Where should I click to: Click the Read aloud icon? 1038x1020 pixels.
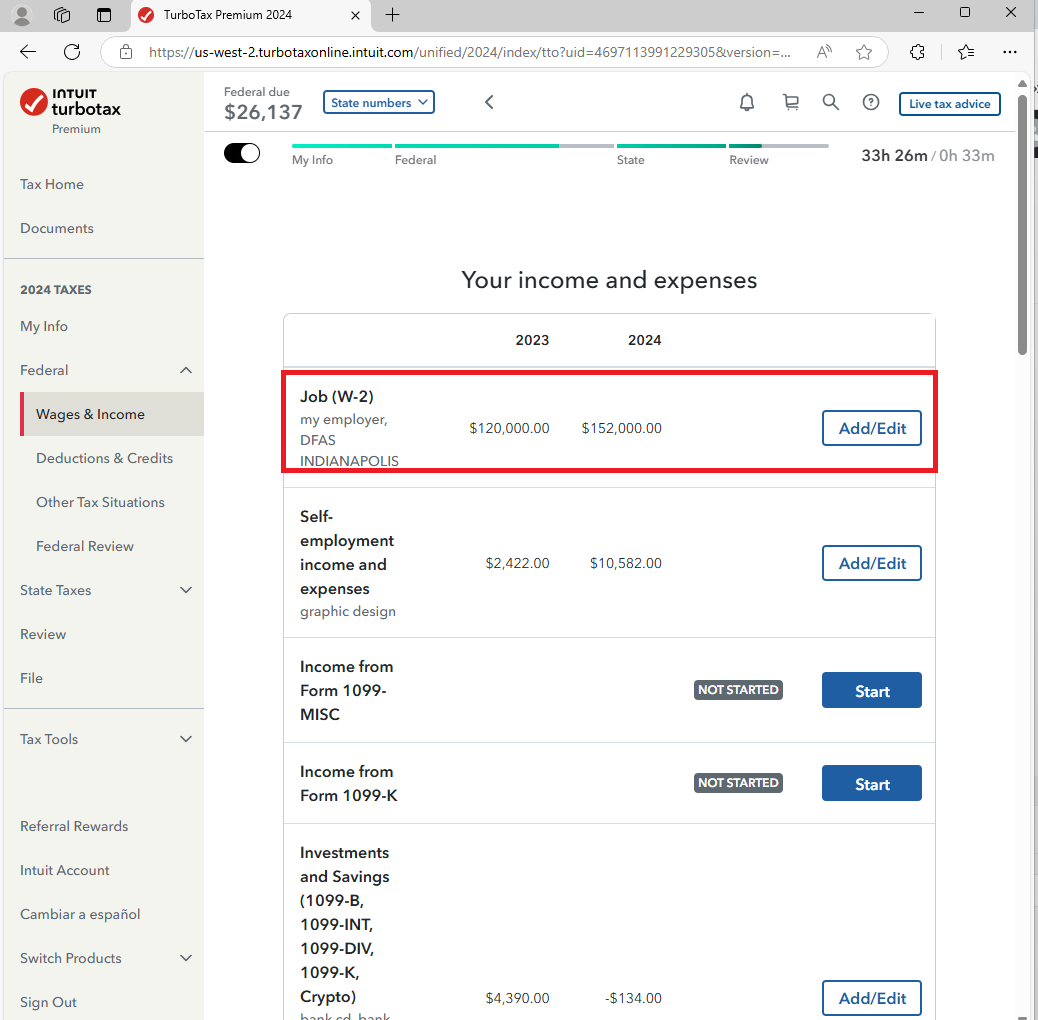824,52
